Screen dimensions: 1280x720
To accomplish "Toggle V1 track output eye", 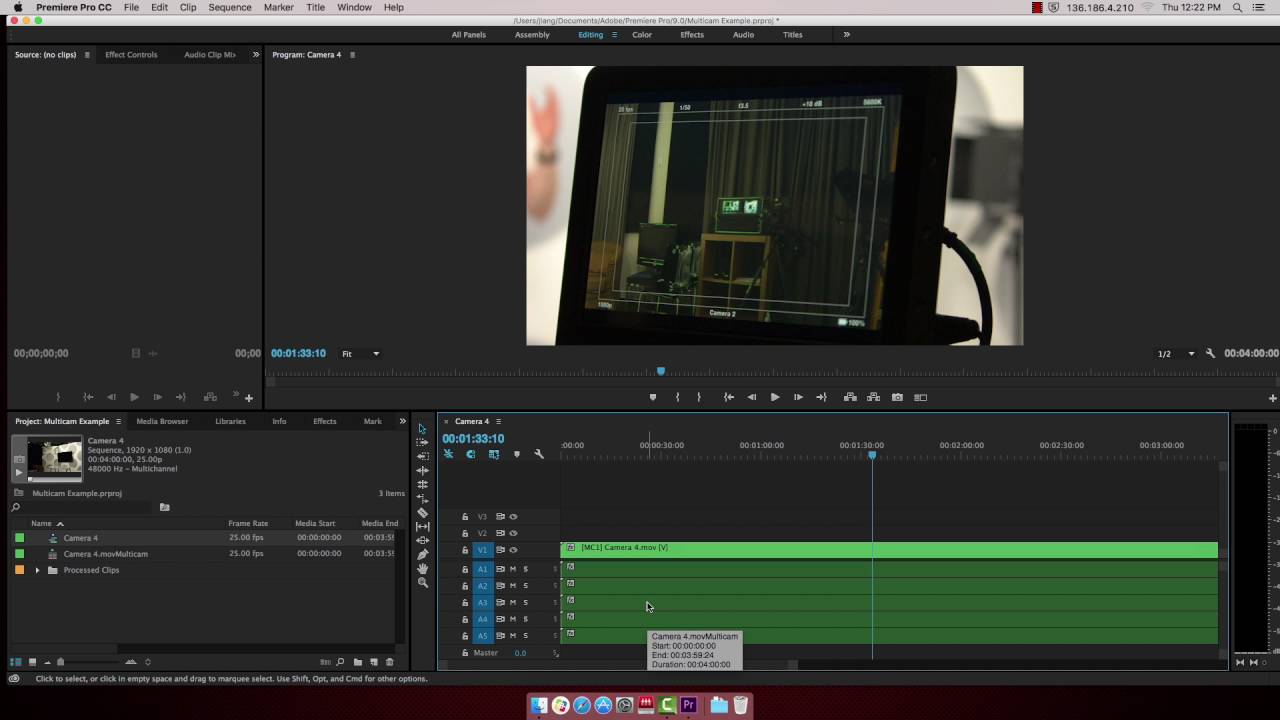I will [513, 550].
